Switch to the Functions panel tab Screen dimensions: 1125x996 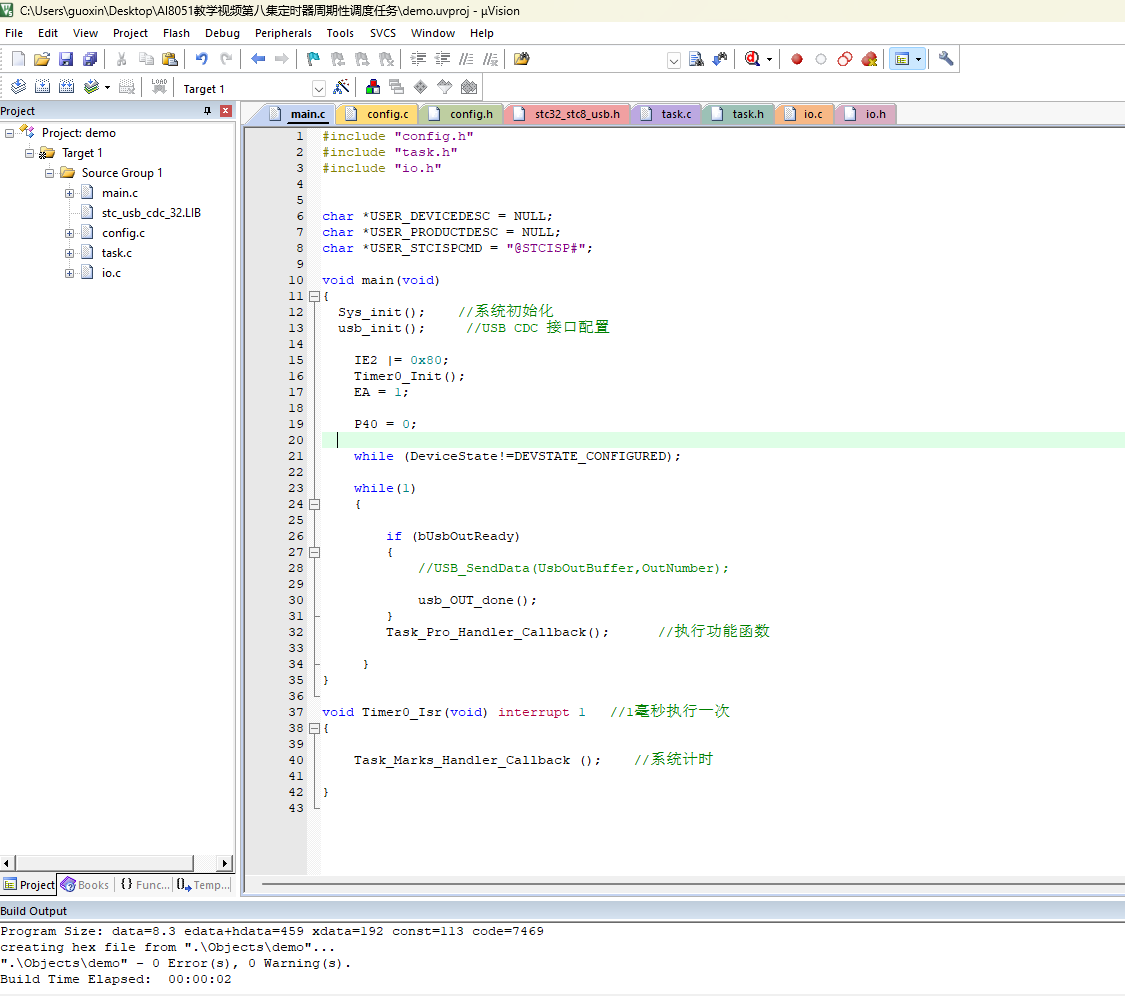point(144,885)
